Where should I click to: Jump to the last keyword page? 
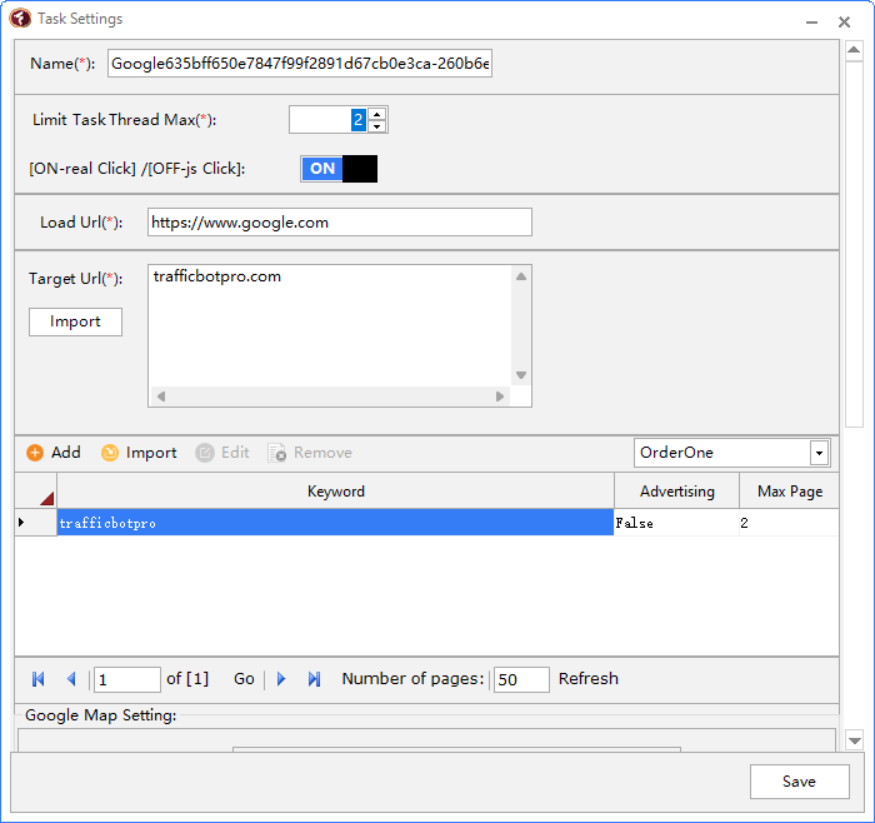[314, 679]
